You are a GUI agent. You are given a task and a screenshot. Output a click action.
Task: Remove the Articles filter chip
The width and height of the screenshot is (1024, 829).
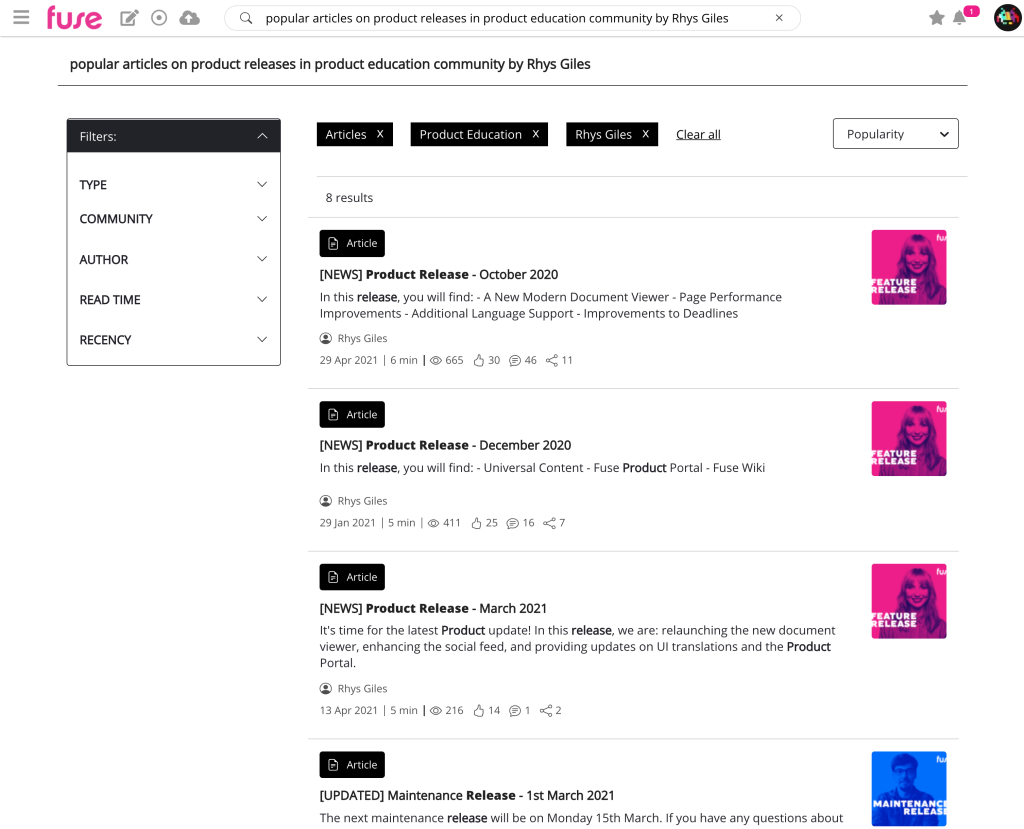coord(380,134)
